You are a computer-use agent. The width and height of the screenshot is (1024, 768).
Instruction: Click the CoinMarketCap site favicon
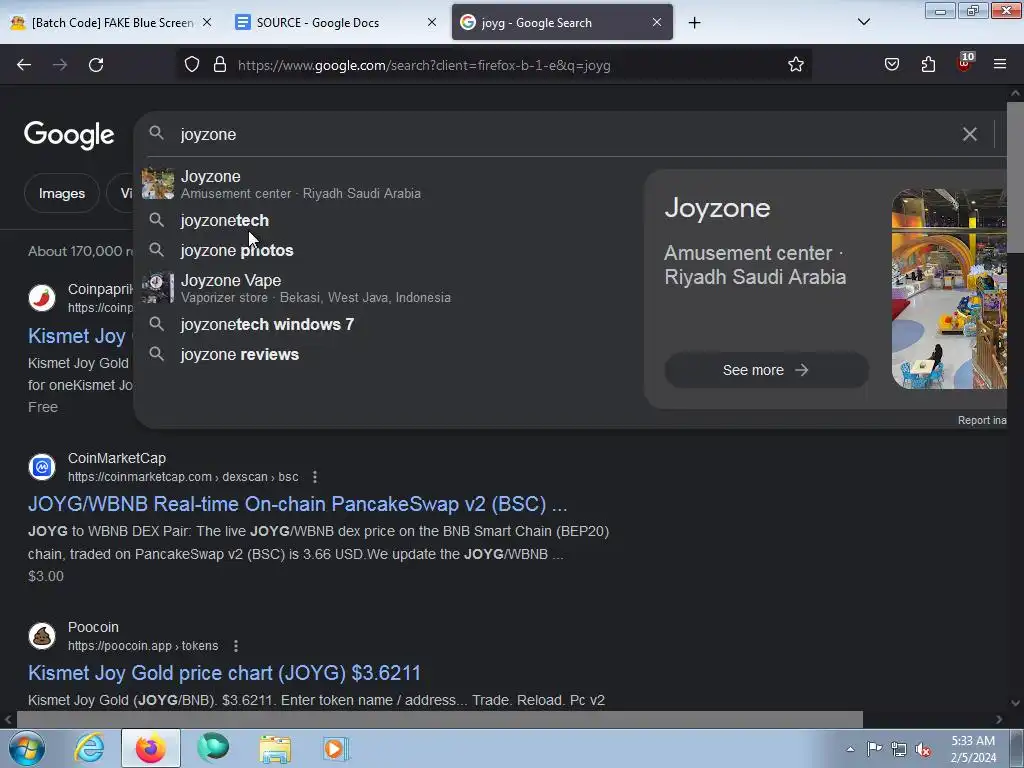[x=42, y=467]
